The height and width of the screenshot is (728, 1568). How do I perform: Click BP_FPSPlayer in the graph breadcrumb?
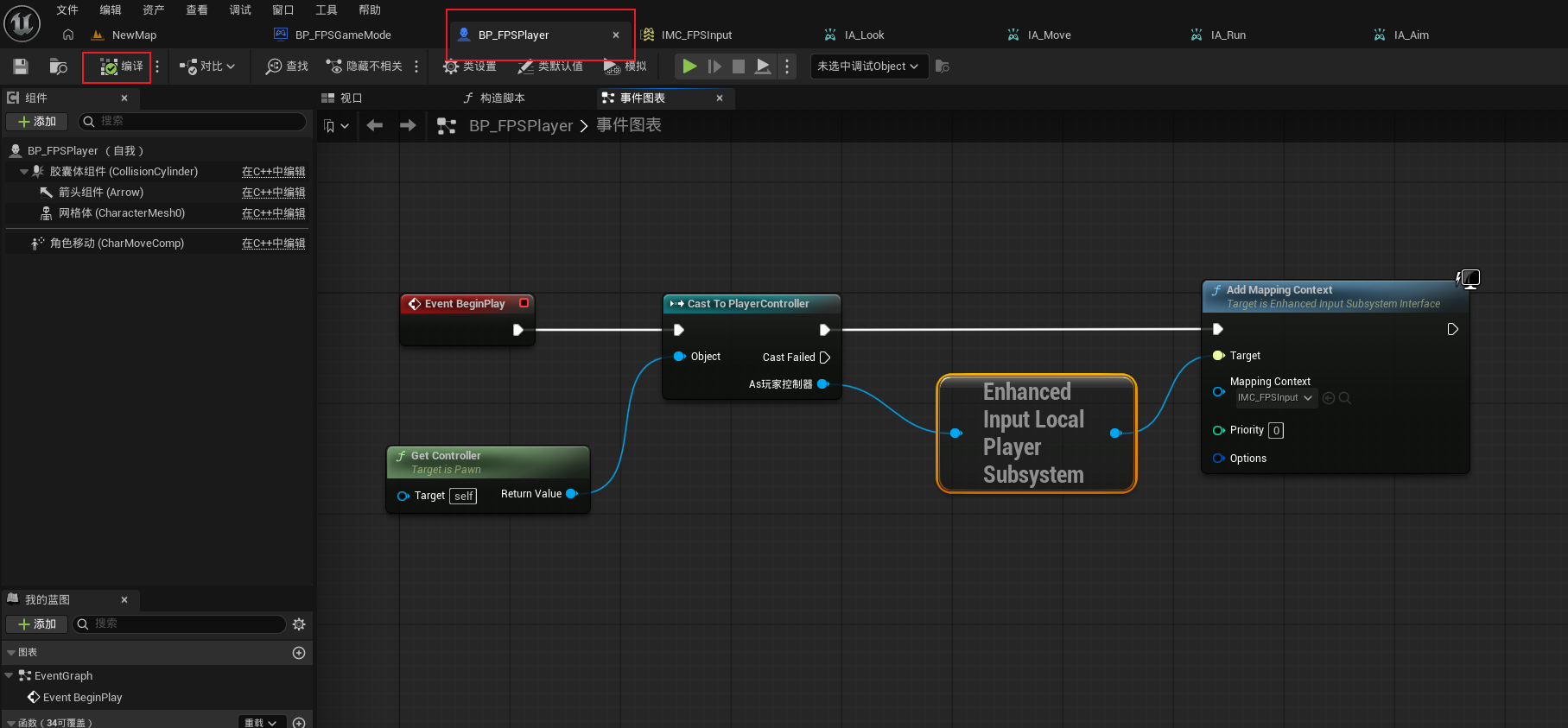521,126
